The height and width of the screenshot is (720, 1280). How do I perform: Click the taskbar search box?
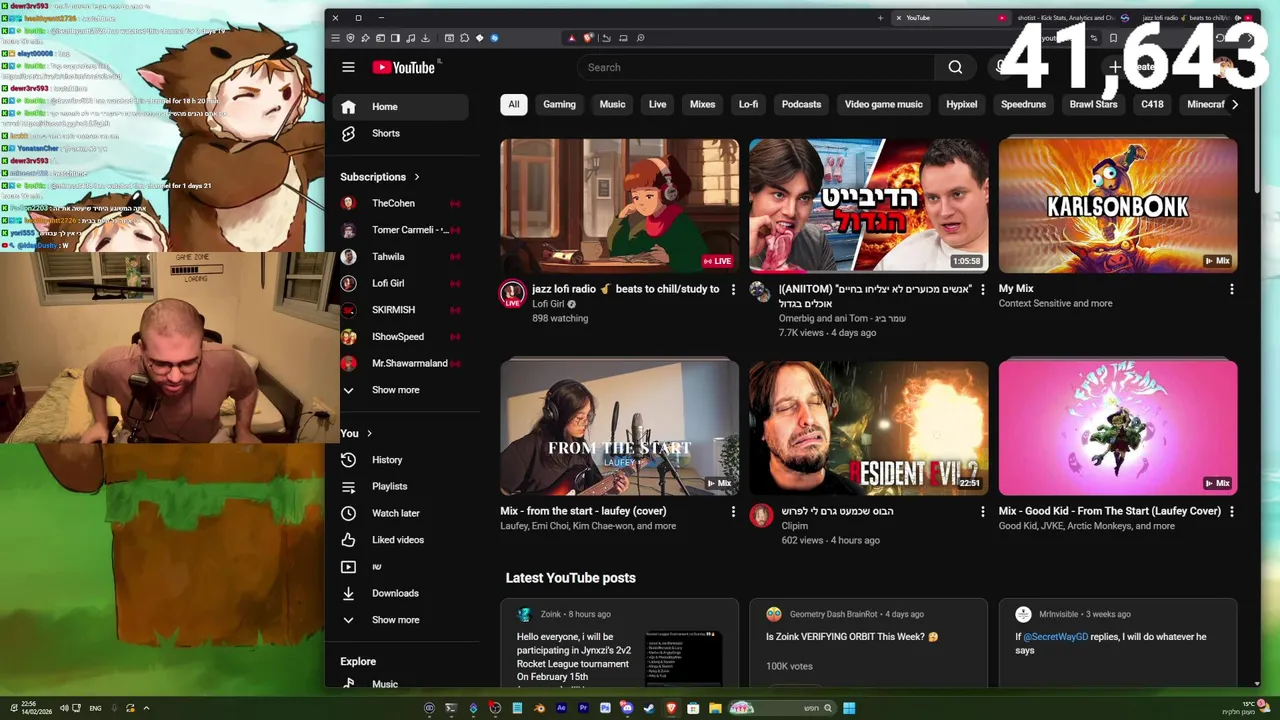tap(783, 708)
